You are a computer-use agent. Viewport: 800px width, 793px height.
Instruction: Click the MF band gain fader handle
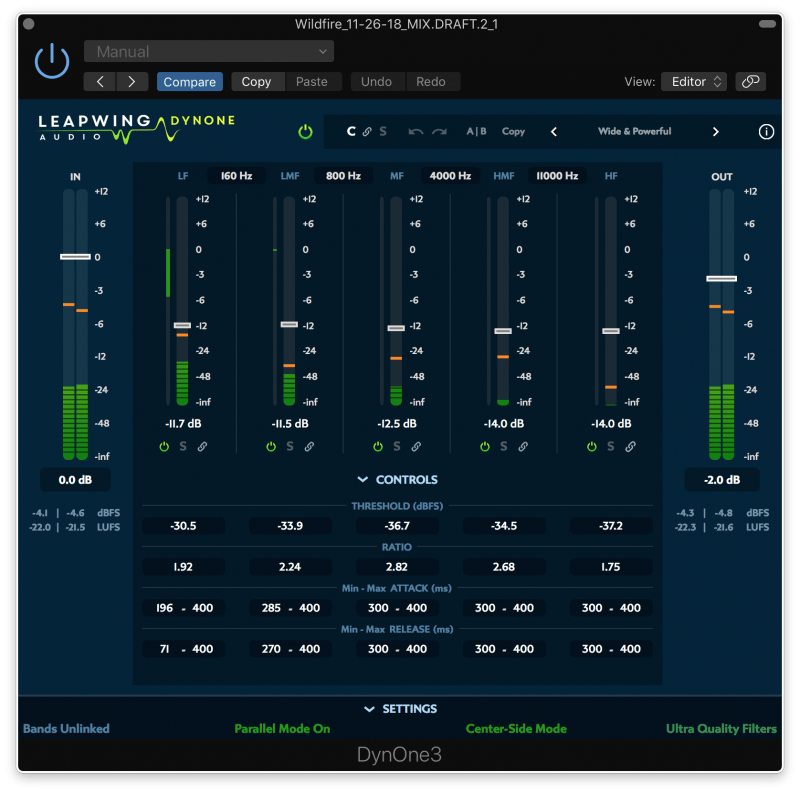pyautogui.click(x=396, y=328)
